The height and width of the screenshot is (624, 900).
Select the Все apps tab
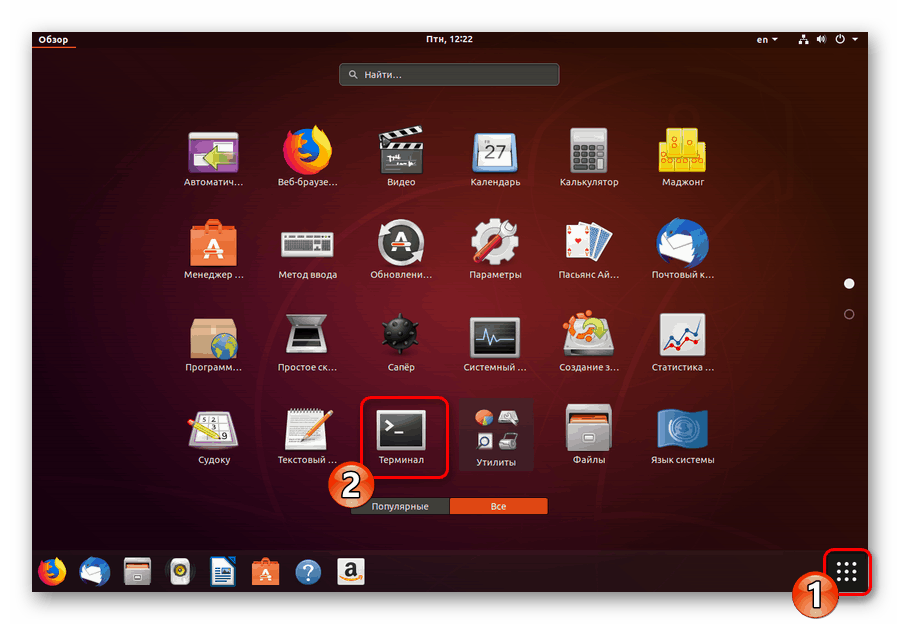pos(498,506)
